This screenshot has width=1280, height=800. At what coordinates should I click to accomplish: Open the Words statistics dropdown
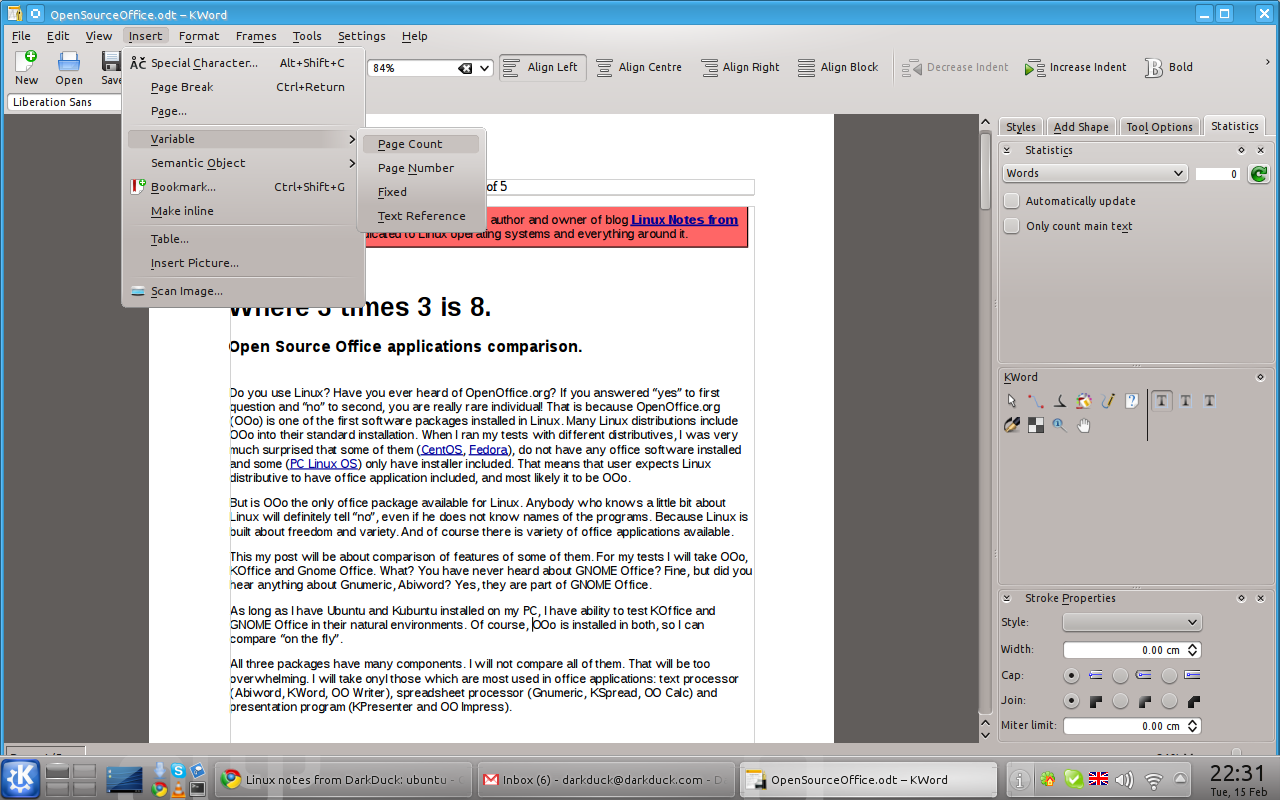tap(1095, 173)
